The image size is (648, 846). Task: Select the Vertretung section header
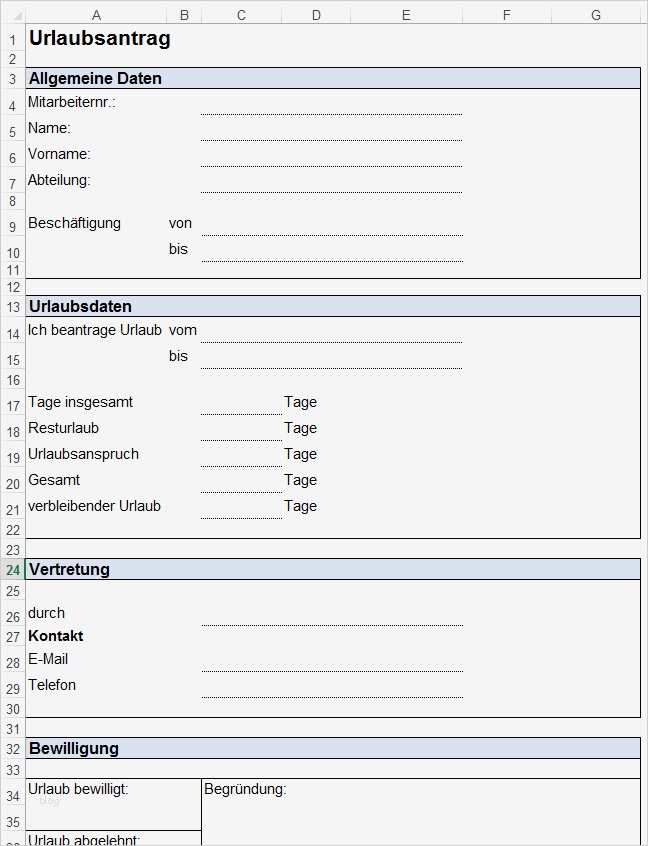[x=200, y=568]
